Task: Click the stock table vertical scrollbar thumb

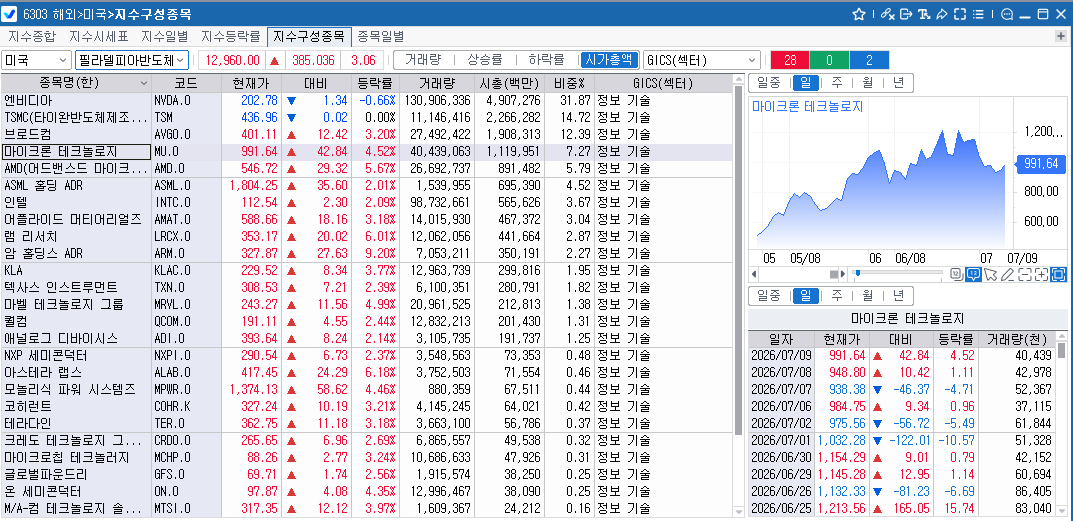Action: (x=738, y=260)
